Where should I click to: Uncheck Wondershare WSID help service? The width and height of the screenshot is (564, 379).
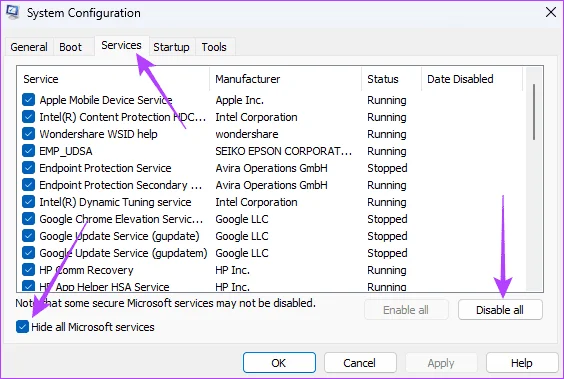click(28, 134)
